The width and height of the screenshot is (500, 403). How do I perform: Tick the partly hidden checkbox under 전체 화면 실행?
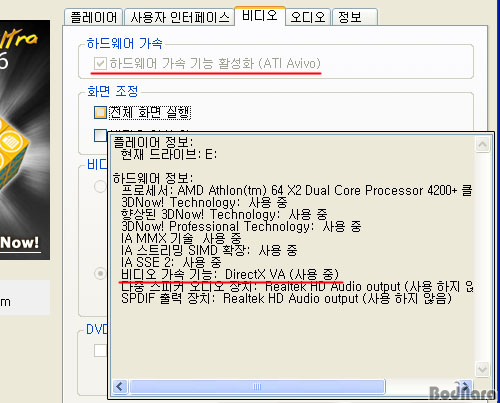point(100,135)
